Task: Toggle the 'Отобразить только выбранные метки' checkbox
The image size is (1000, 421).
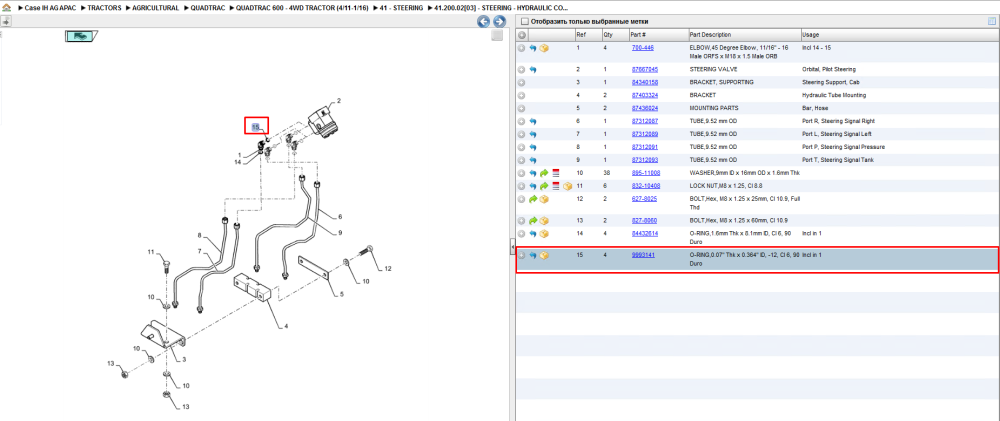Action: coord(524,22)
